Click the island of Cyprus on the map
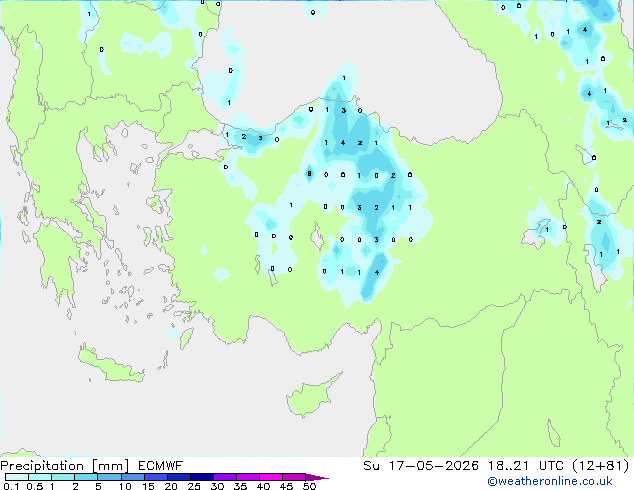 [311, 397]
